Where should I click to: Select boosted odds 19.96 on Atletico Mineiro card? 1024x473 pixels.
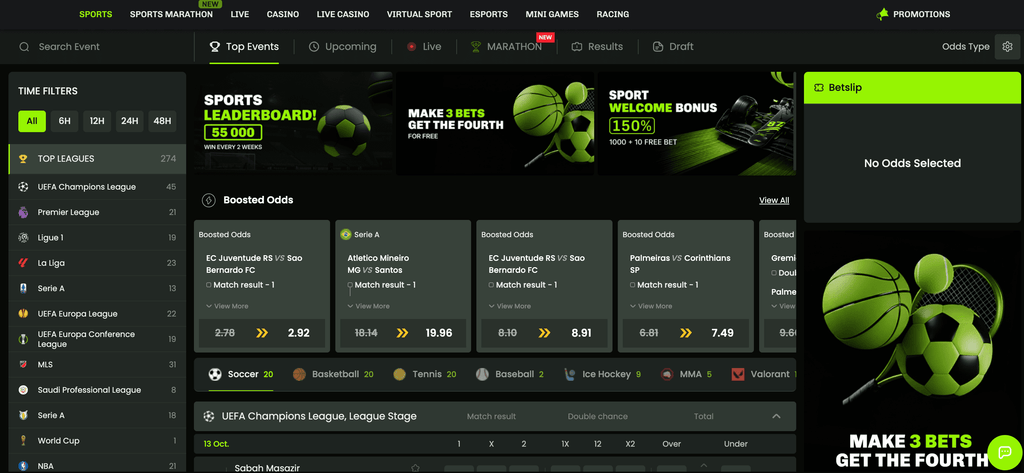pos(439,333)
